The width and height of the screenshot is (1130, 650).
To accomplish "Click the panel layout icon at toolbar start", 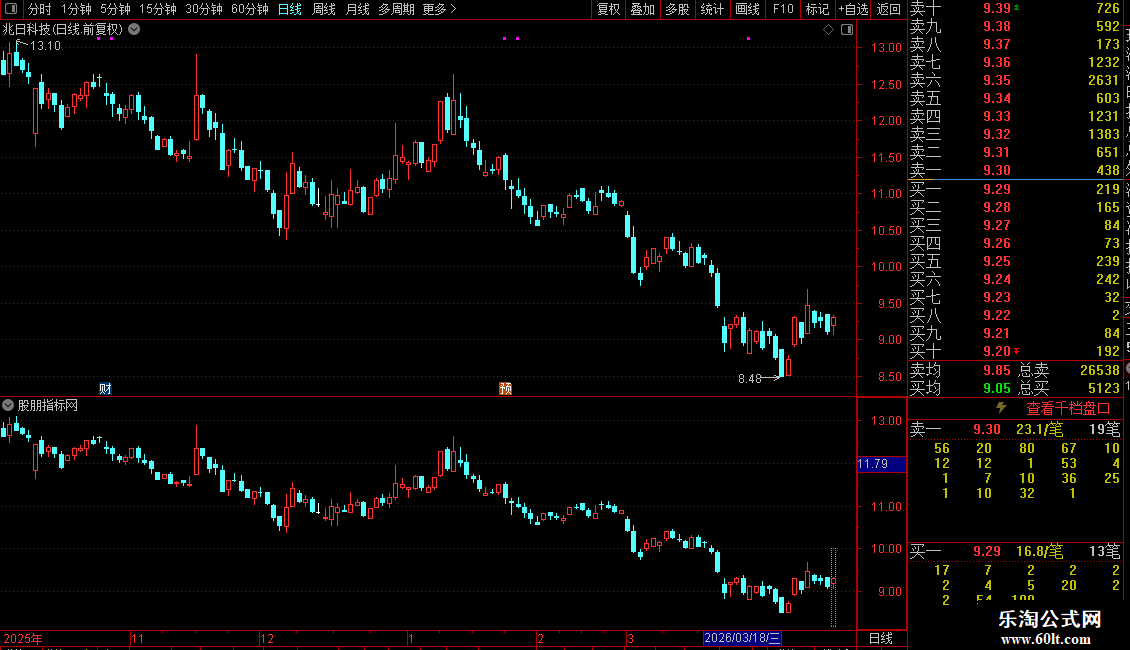I will 11,9.
